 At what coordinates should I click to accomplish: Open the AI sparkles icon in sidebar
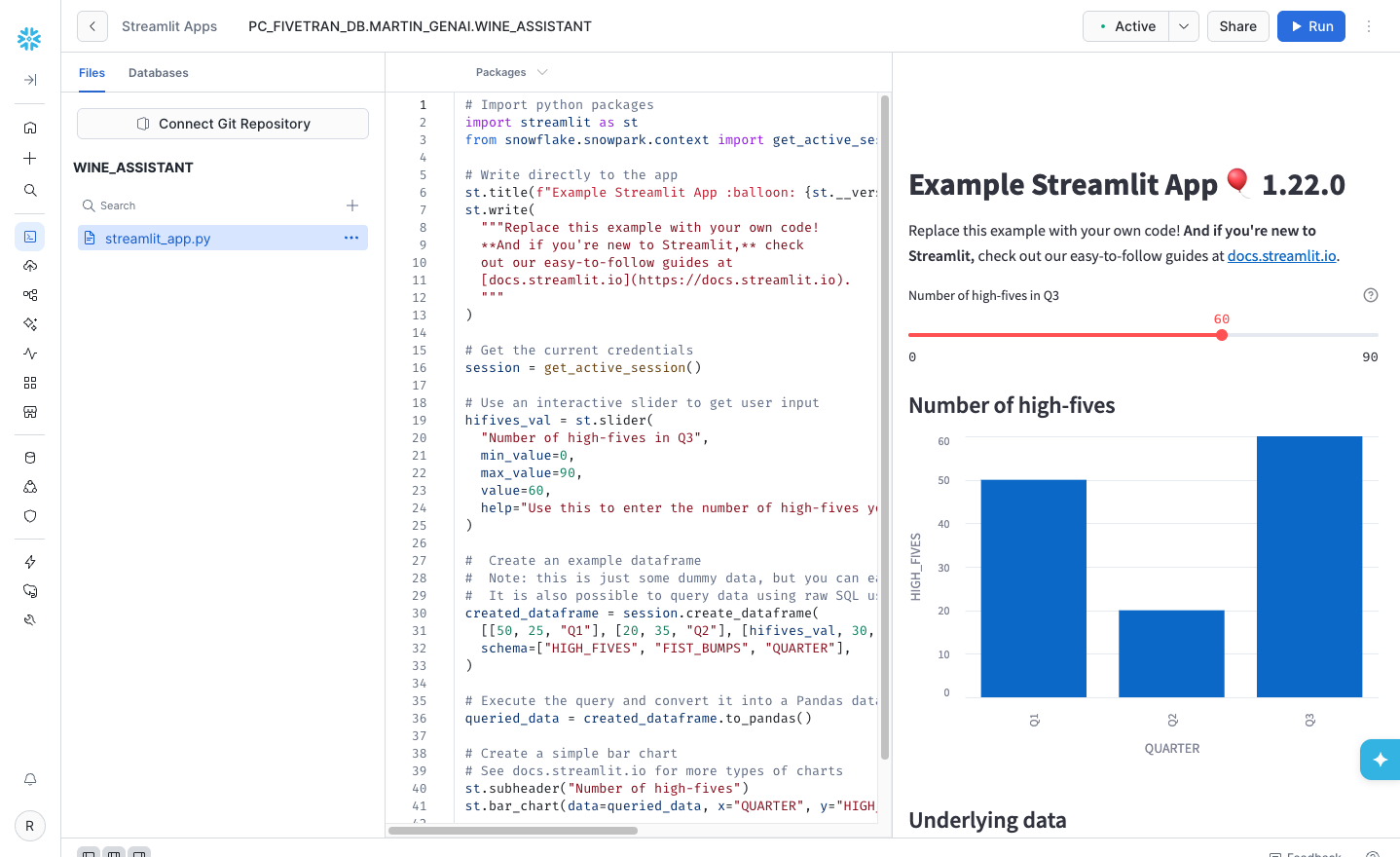coord(30,324)
